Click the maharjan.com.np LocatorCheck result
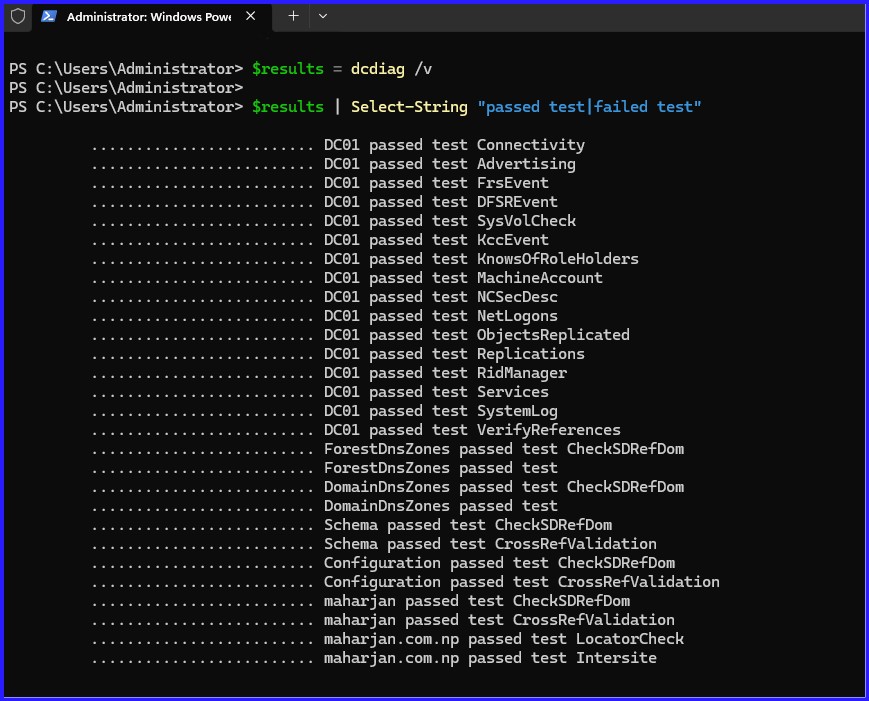 click(x=504, y=639)
